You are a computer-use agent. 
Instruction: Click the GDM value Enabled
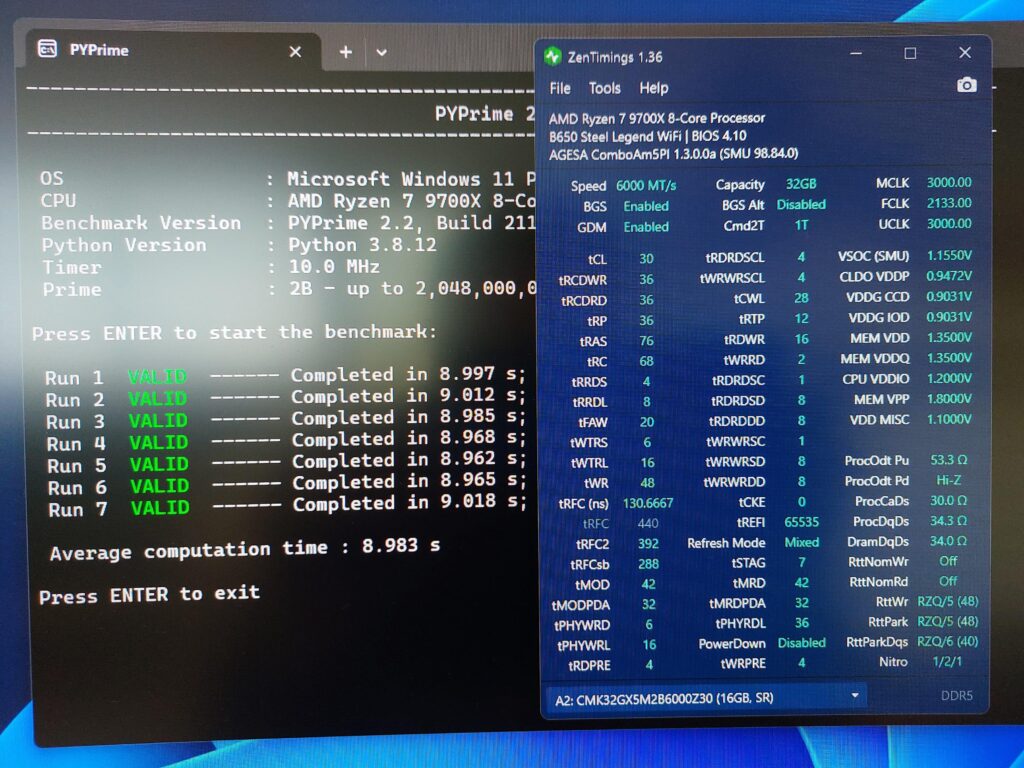point(646,227)
